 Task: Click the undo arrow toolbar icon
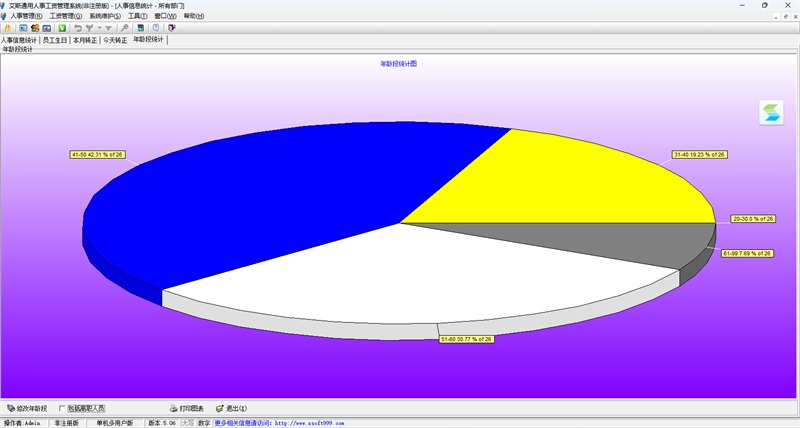[x=78, y=28]
